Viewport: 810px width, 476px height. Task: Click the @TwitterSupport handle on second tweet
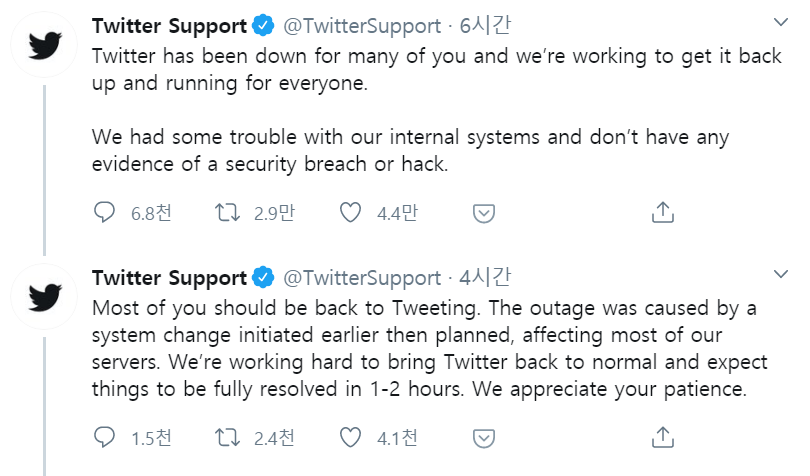click(362, 277)
